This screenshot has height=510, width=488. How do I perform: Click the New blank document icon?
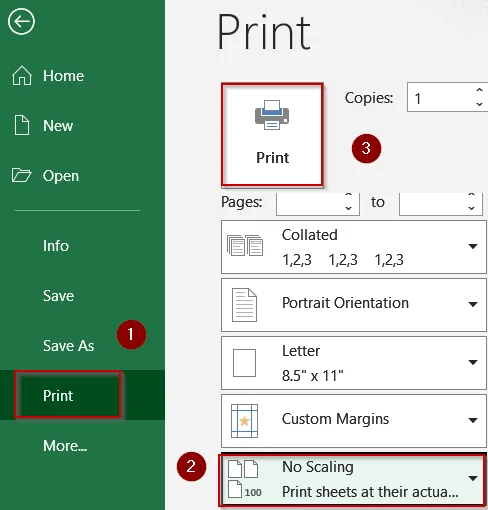22,125
